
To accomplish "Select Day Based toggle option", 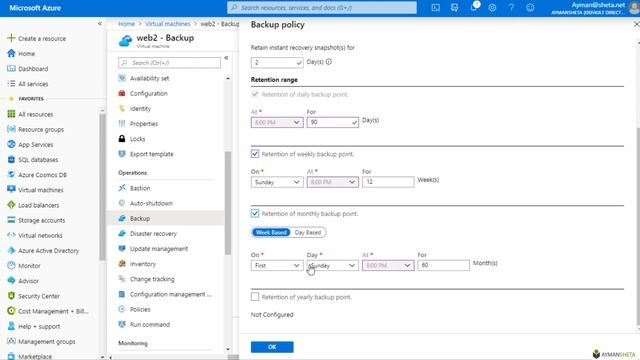I will pyautogui.click(x=308, y=232).
